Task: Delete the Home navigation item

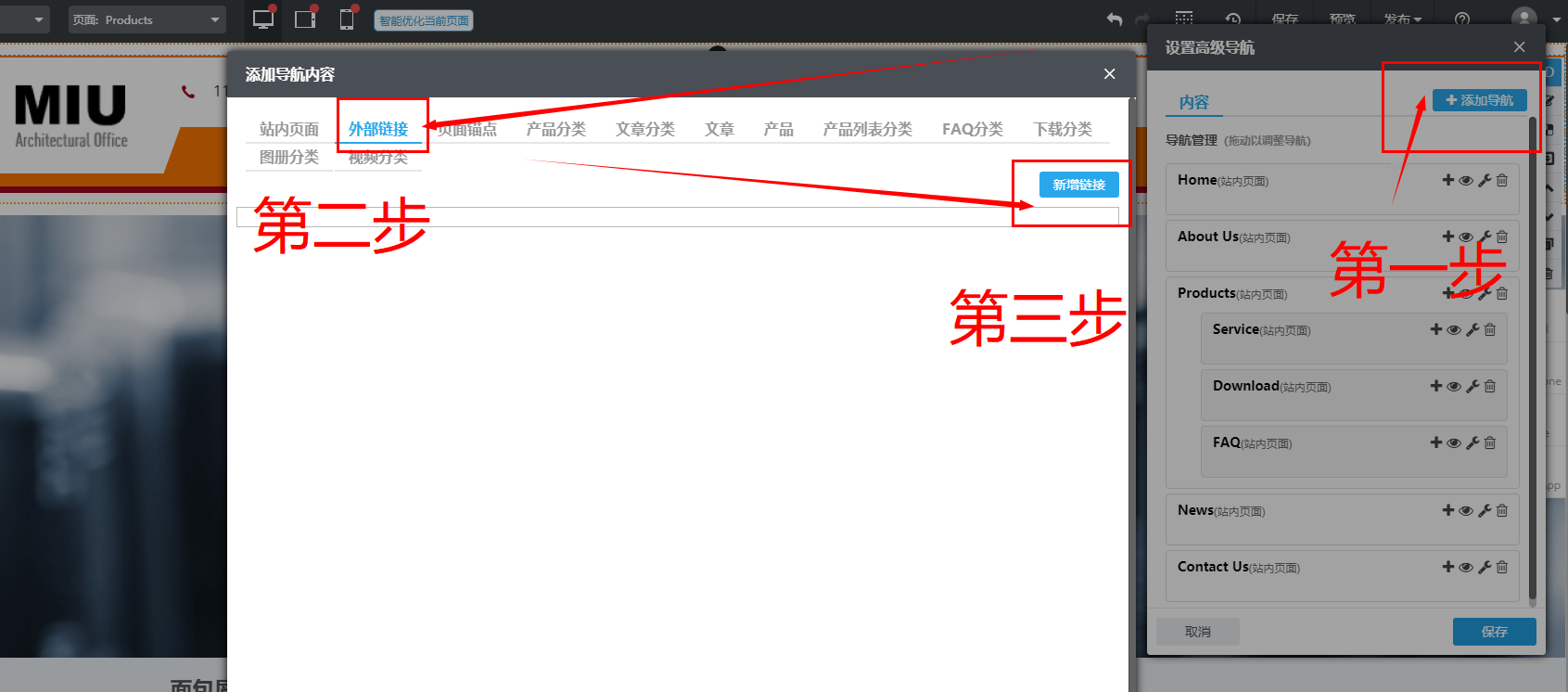Action: pos(1502,180)
